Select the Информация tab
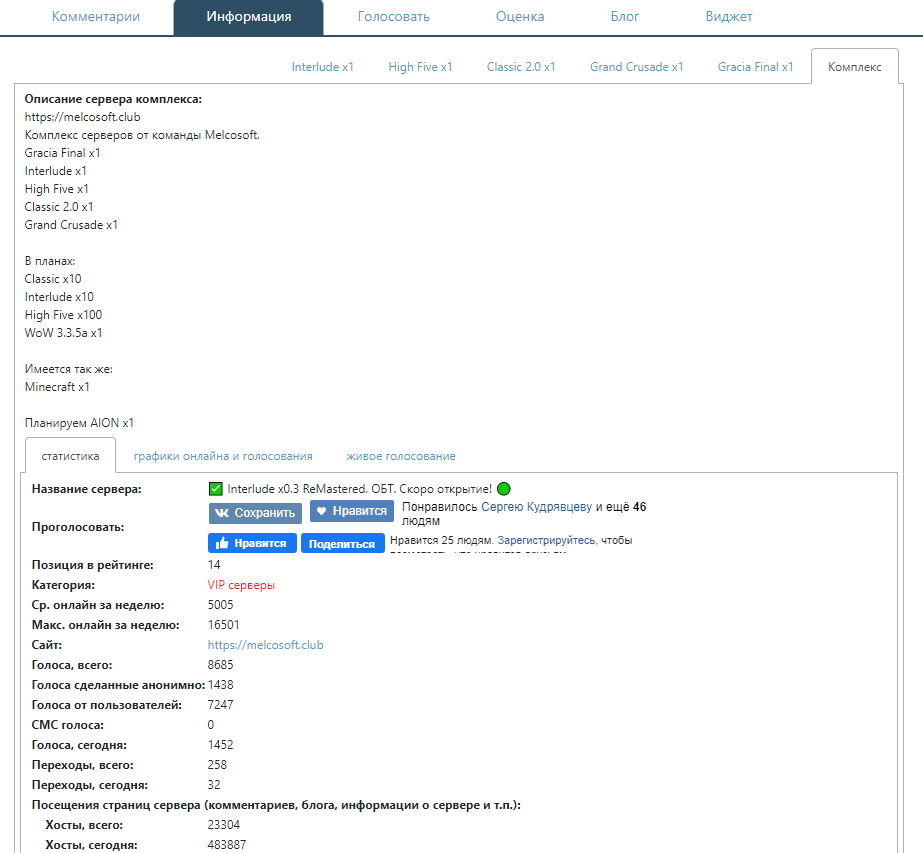The height and width of the screenshot is (853, 923). pyautogui.click(x=248, y=17)
